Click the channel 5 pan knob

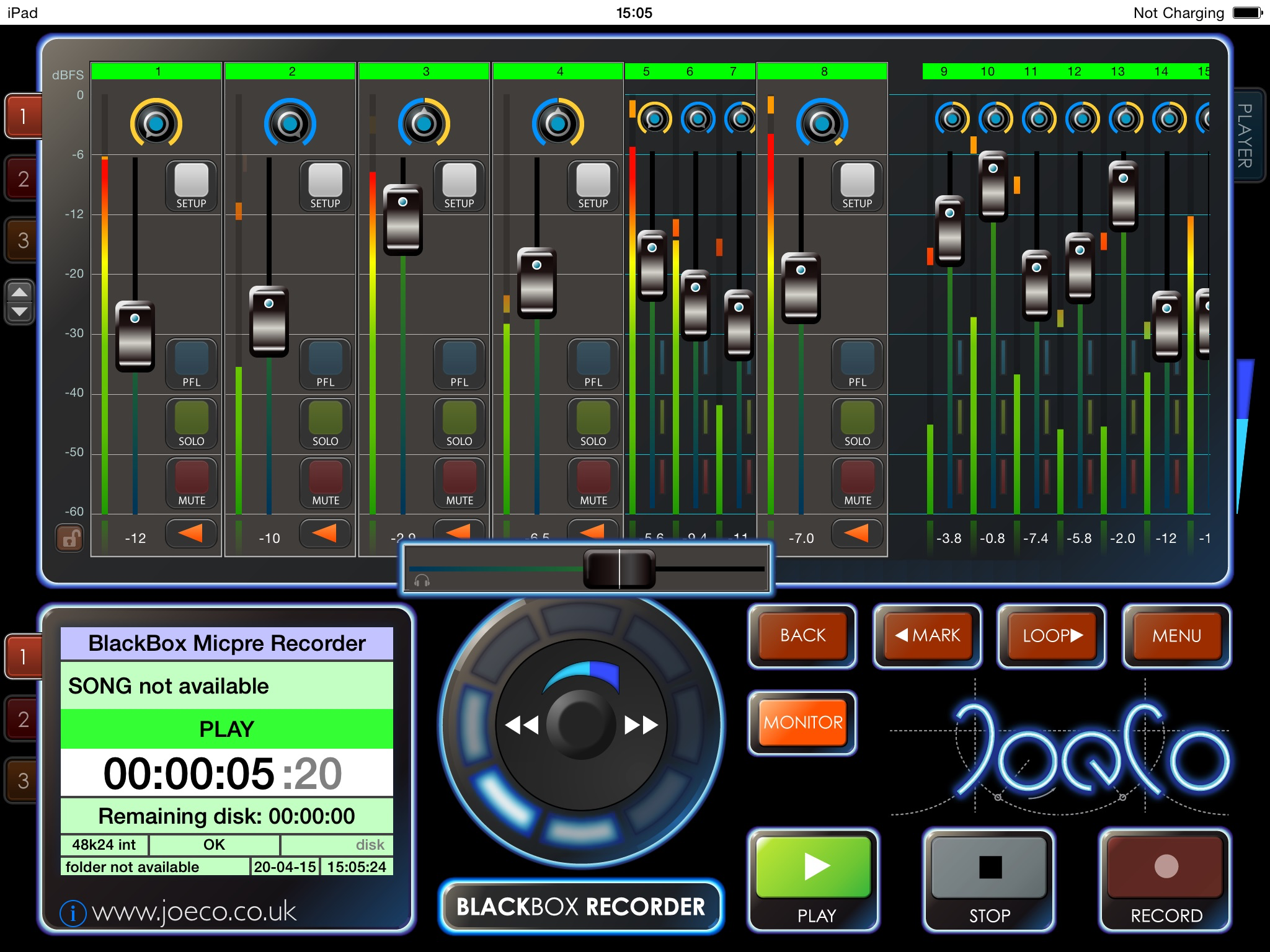pos(654,118)
